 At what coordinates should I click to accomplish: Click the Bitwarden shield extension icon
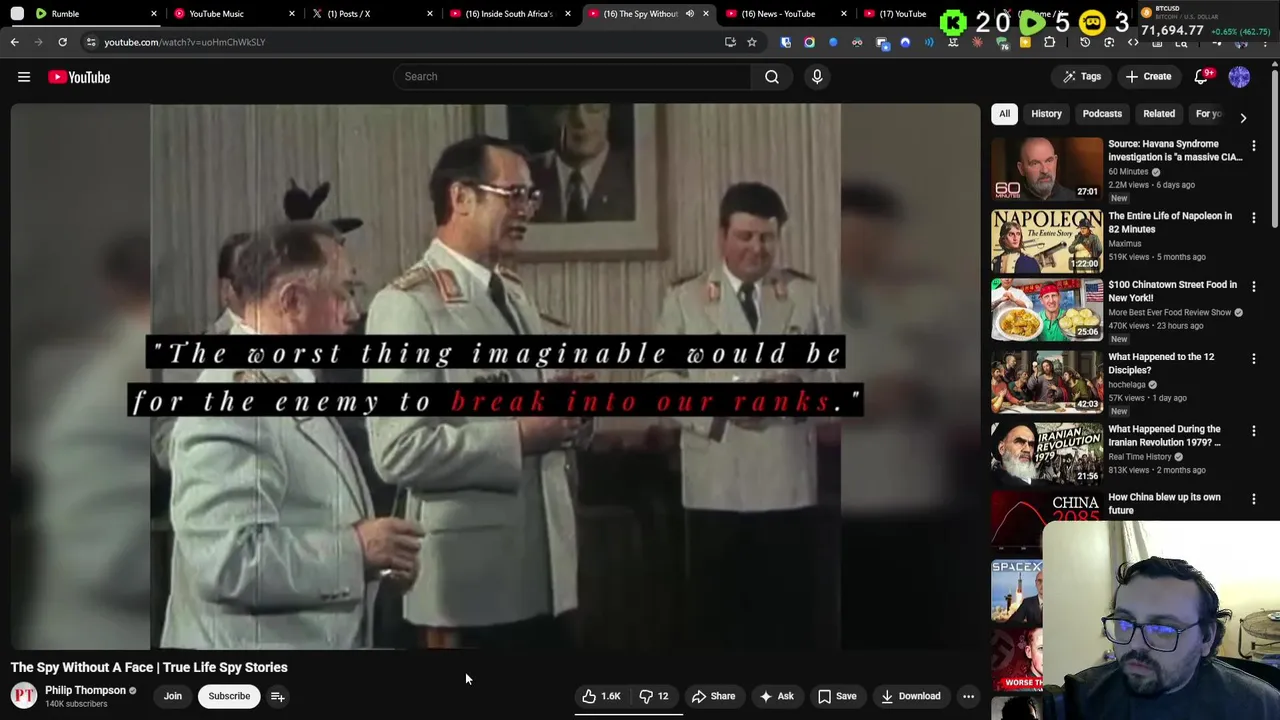pyautogui.click(x=786, y=42)
